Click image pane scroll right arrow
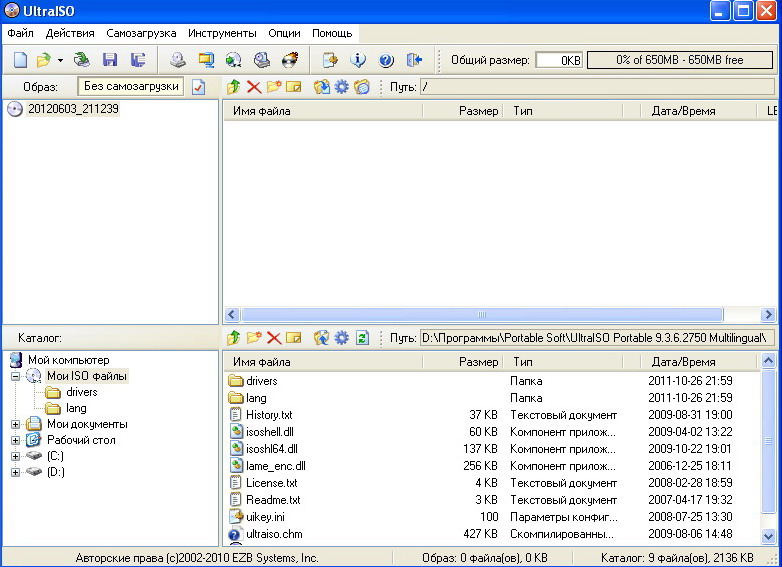782x567 pixels. coord(768,315)
